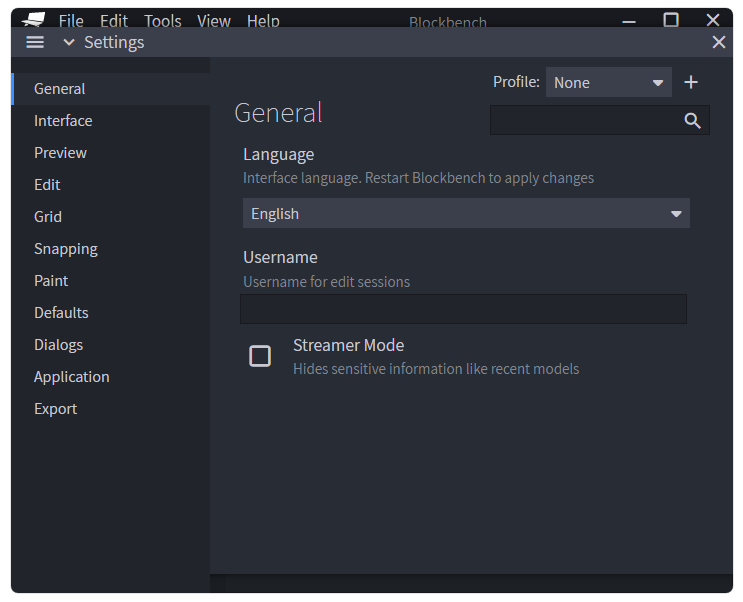
Task: Click the Username text field
Action: coord(463,309)
